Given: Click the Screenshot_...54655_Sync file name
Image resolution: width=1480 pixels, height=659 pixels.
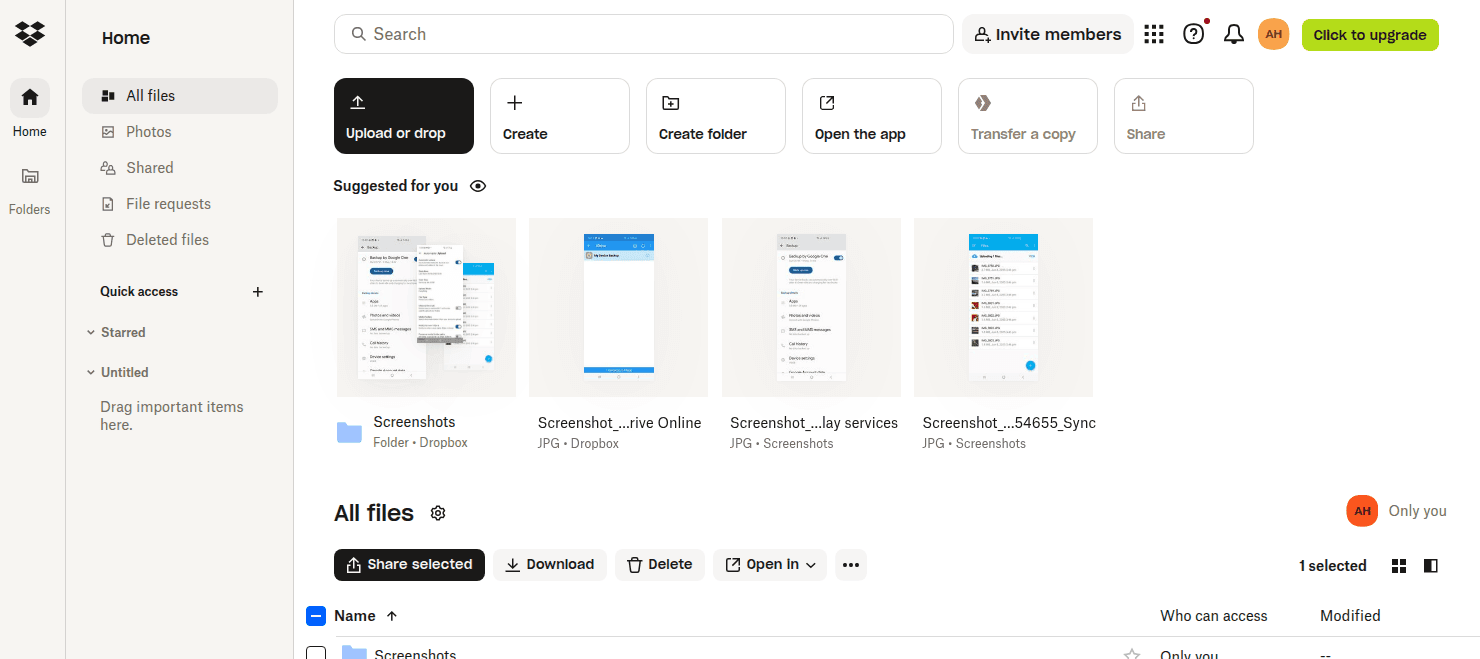Looking at the screenshot, I should tap(1009, 423).
